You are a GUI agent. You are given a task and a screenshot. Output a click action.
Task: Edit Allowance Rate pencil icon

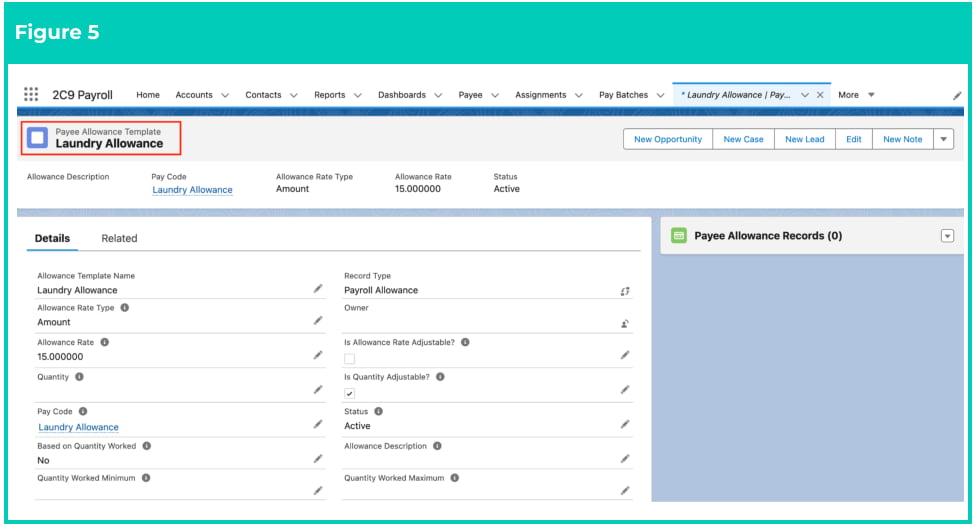coord(318,355)
